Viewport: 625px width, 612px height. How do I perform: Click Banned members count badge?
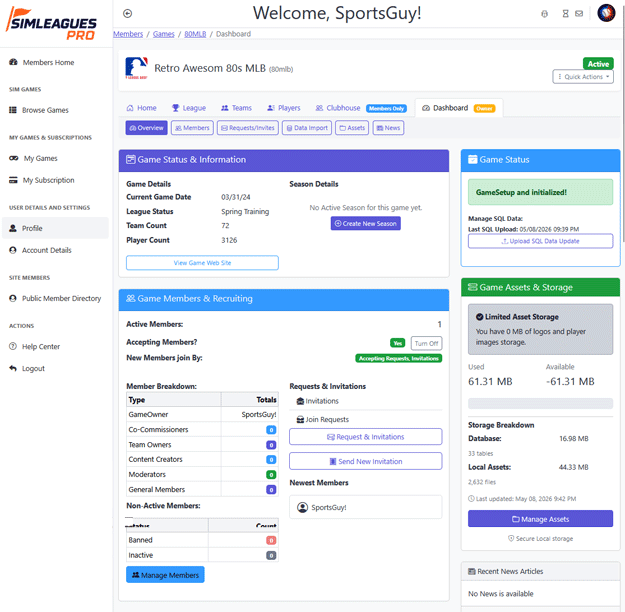point(271,540)
